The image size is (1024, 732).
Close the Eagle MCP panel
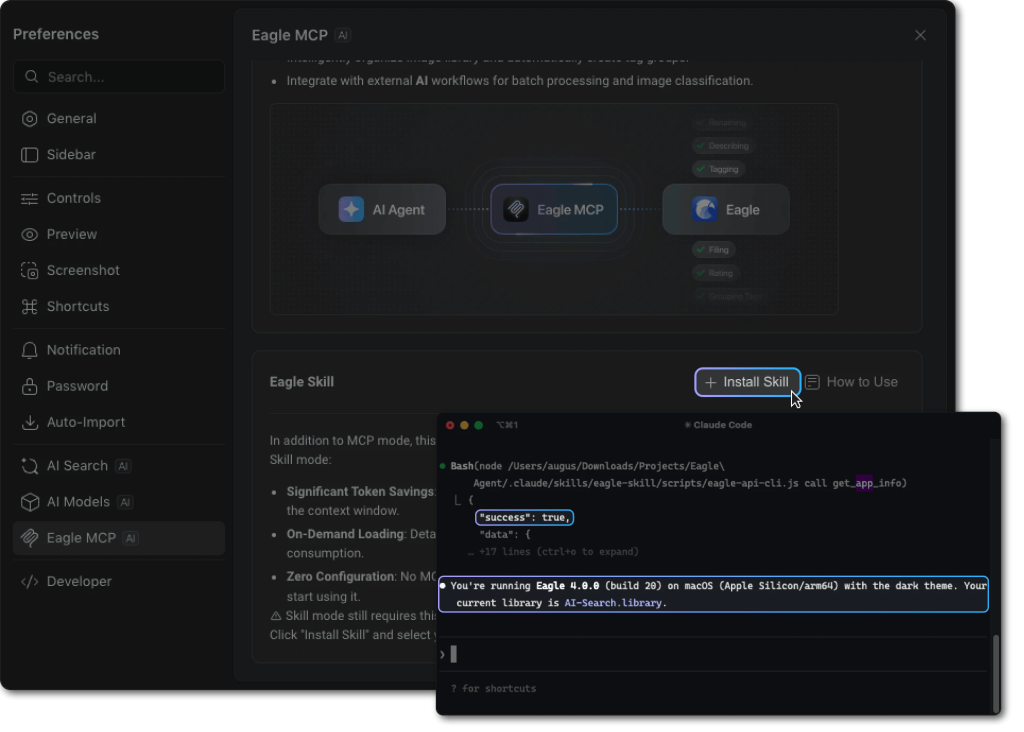click(920, 35)
